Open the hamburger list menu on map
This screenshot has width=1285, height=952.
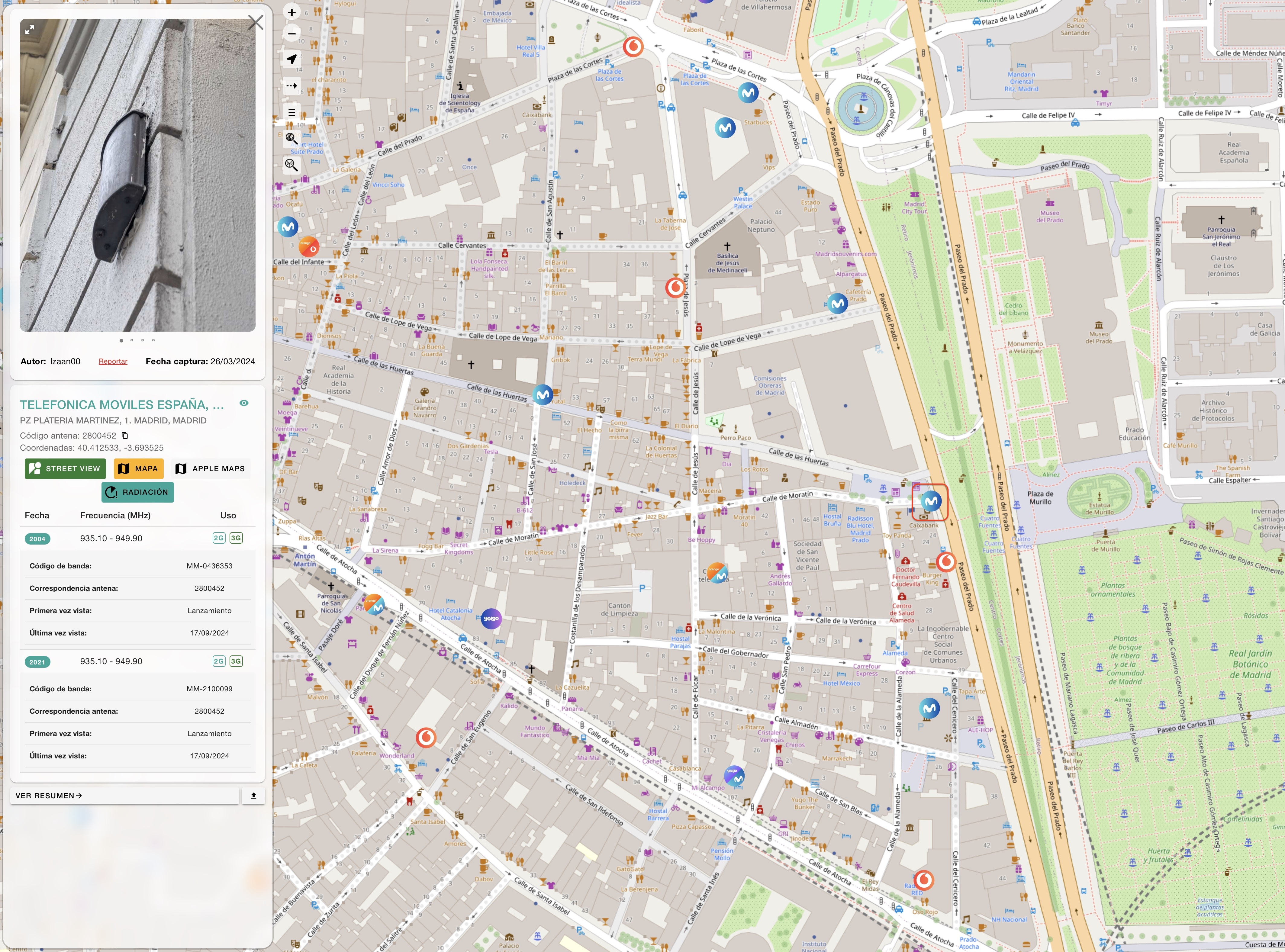pyautogui.click(x=291, y=112)
